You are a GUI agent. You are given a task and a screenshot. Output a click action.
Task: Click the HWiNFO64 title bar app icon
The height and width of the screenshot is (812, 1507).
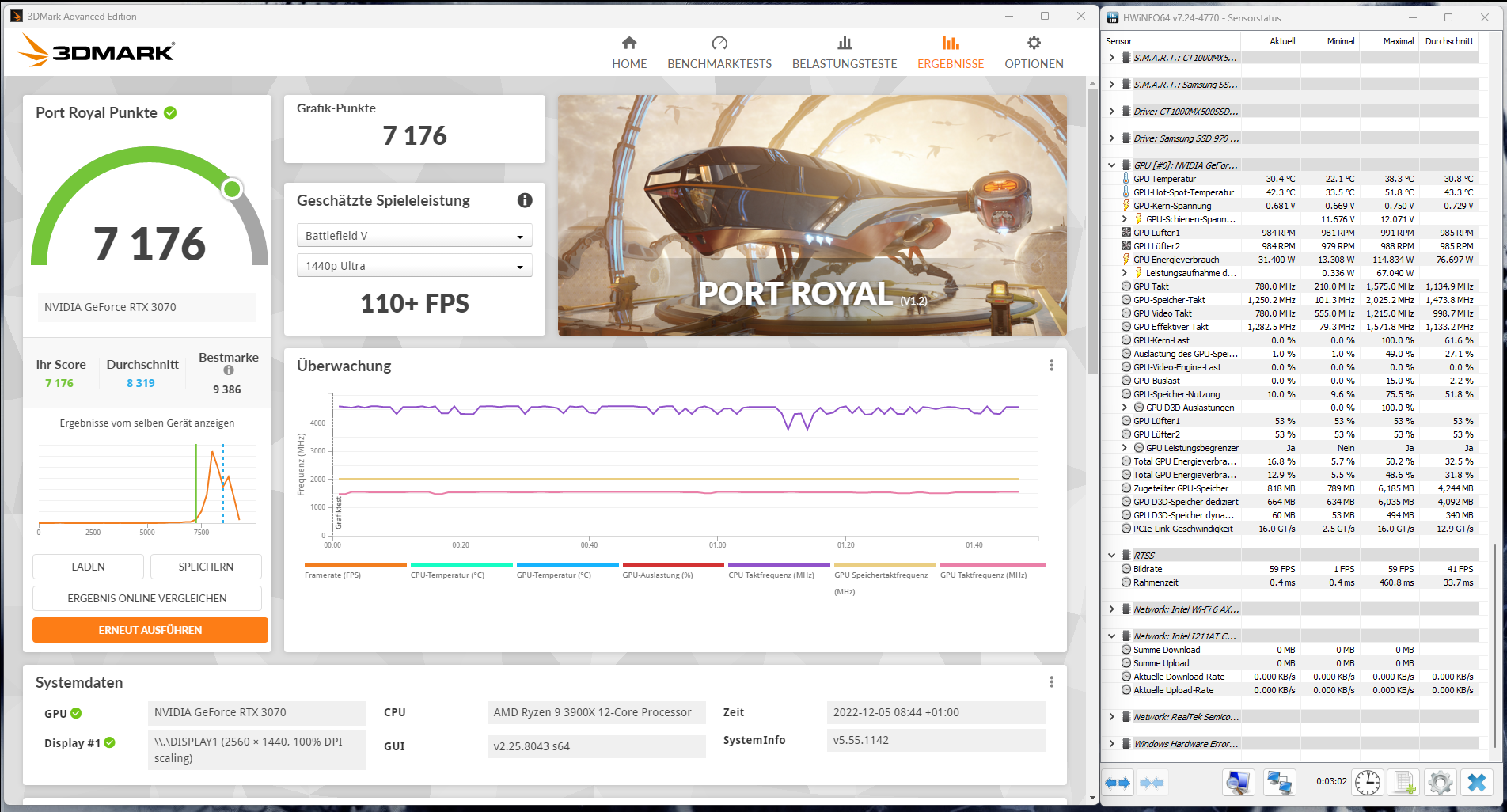[1113, 17]
